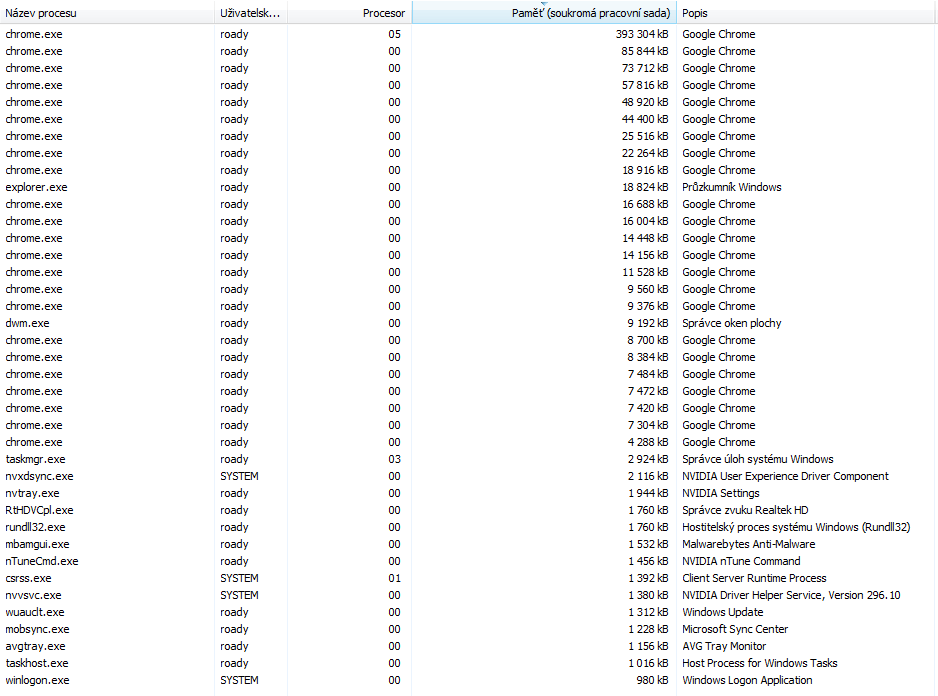Select the 4 288 kB memory cell
Screen dimensions: 938x696
coord(647,442)
